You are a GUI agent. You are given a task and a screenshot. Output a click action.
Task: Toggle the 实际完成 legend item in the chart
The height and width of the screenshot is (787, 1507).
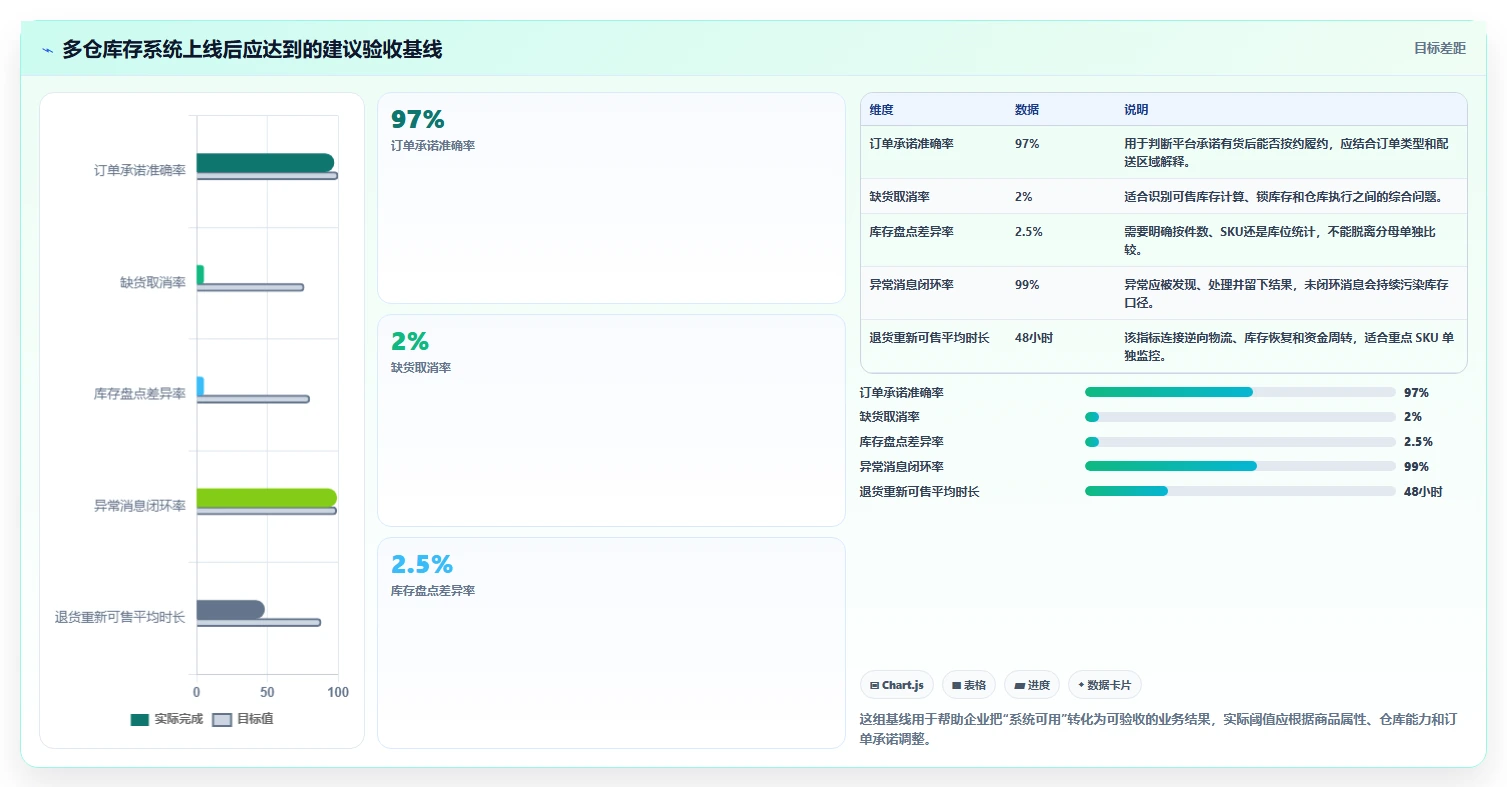167,719
